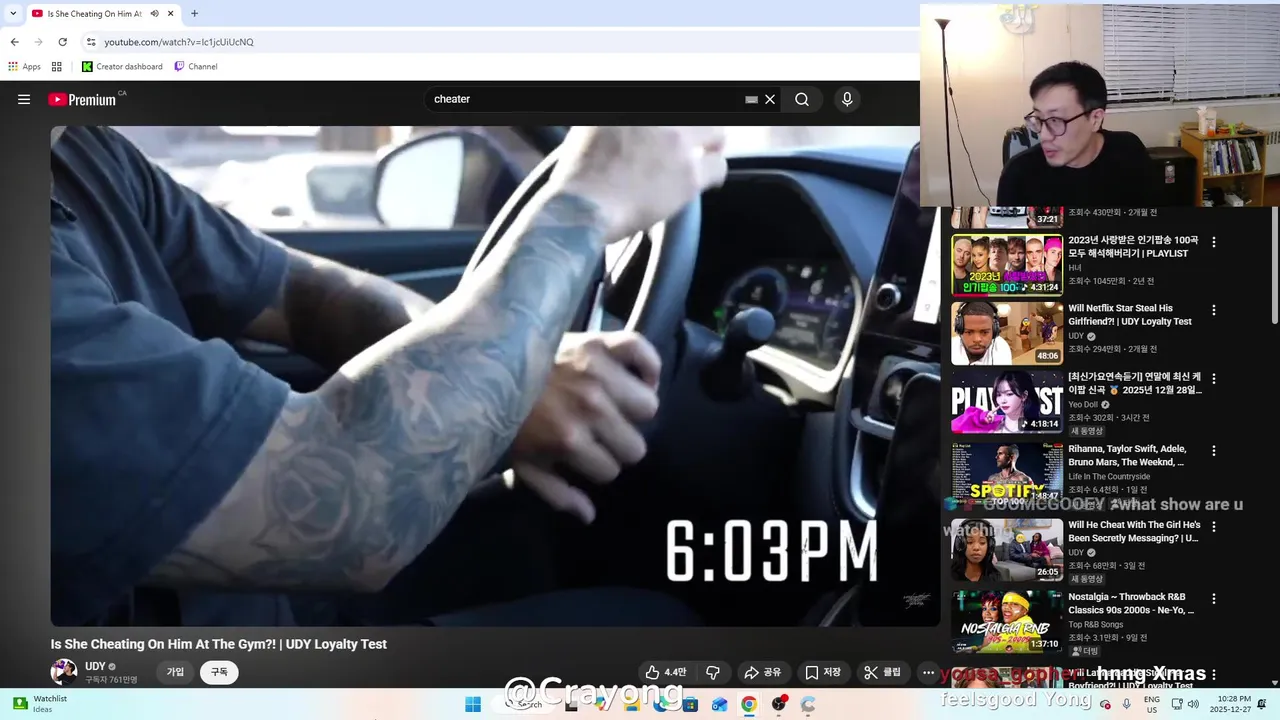
Task: Open the Creator dashboard bookmark
Action: point(122,66)
